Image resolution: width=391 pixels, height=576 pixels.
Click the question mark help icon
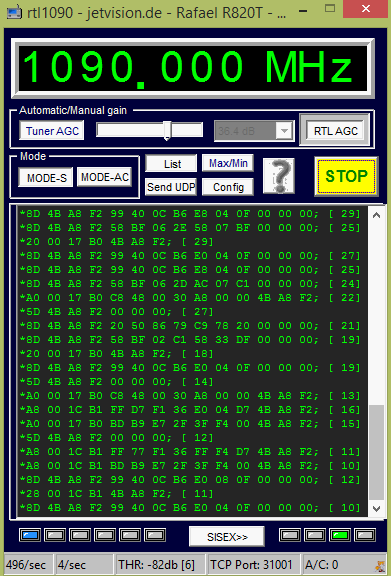pos(279,176)
